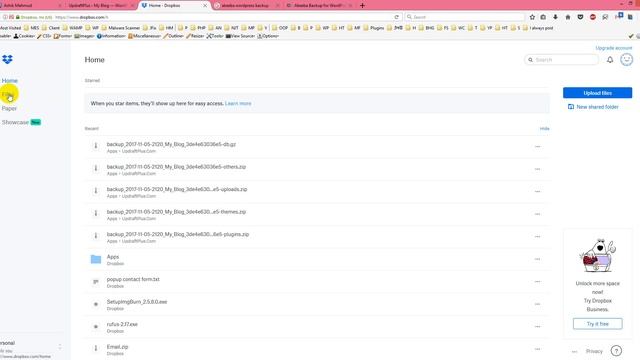Open the account avatar smiley menu

627,60
